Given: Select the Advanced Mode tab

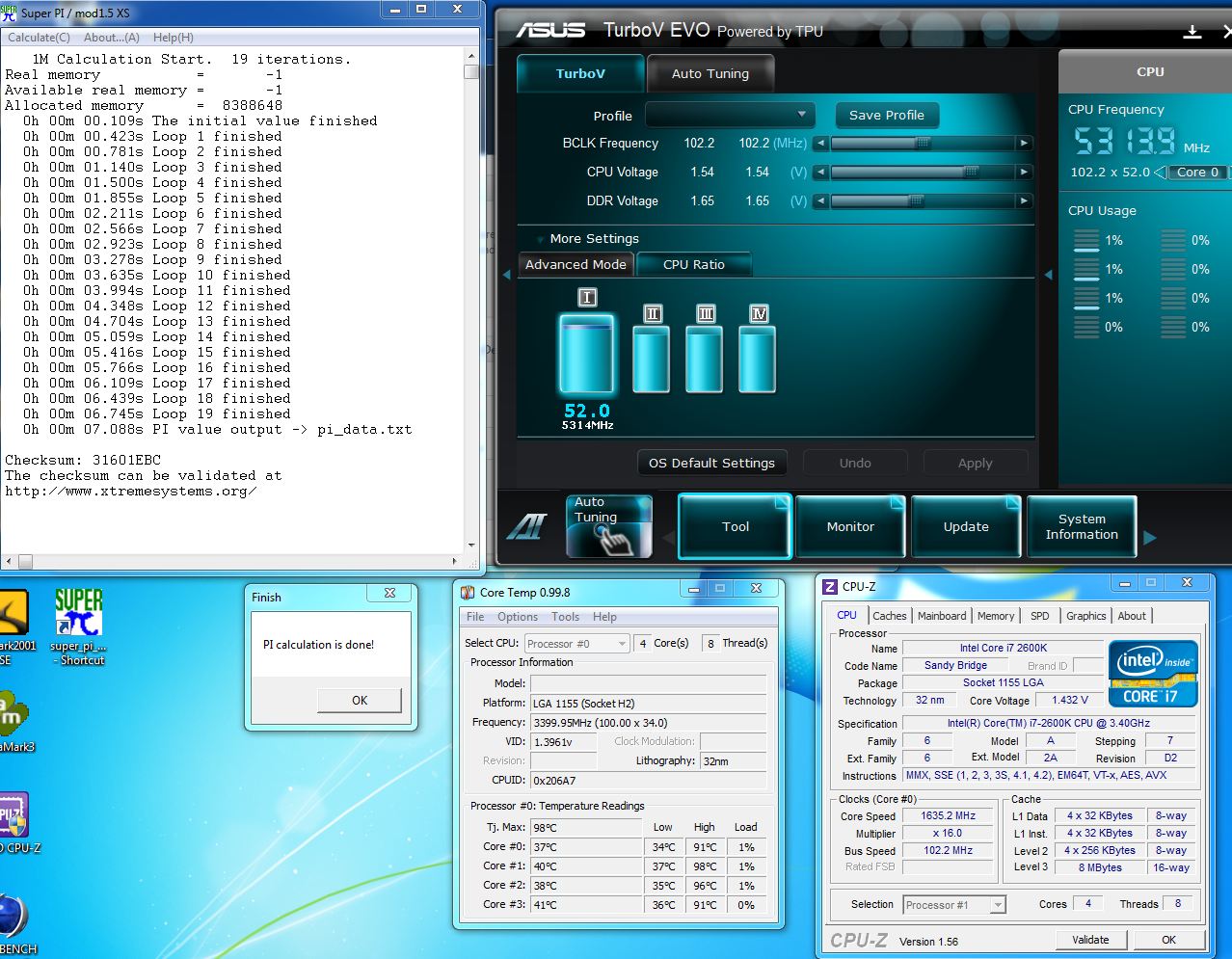Looking at the screenshot, I should pyautogui.click(x=576, y=264).
